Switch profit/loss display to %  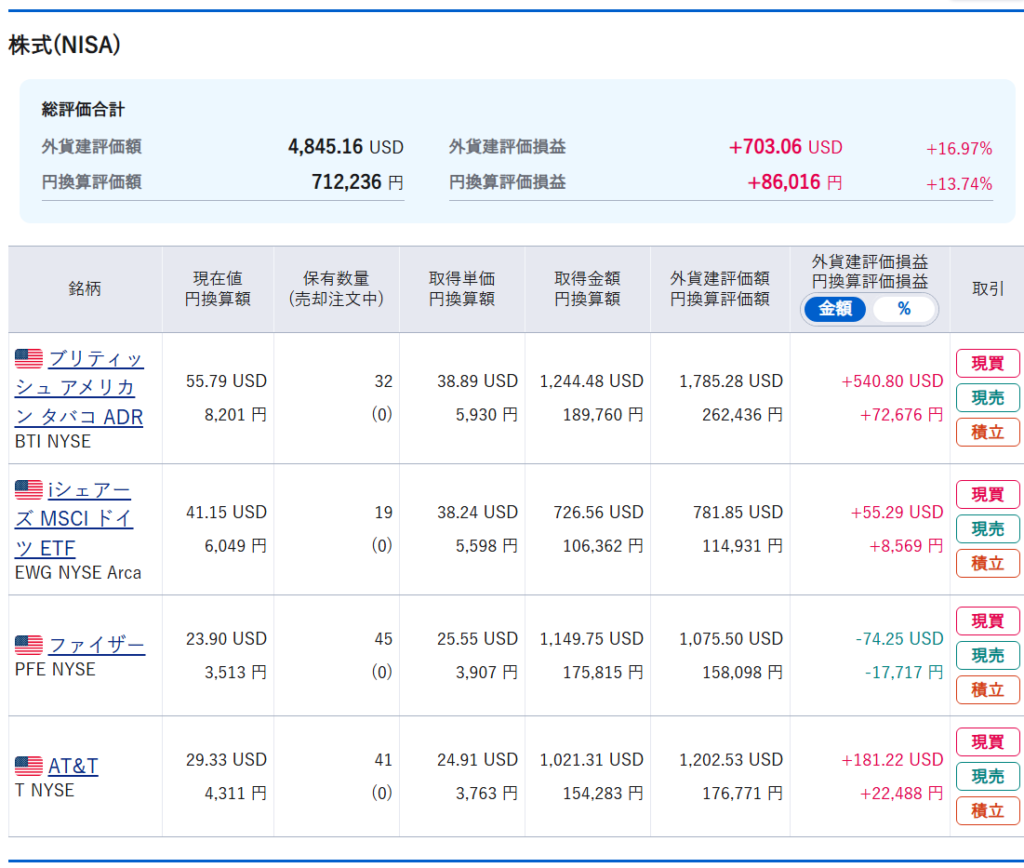point(904,309)
